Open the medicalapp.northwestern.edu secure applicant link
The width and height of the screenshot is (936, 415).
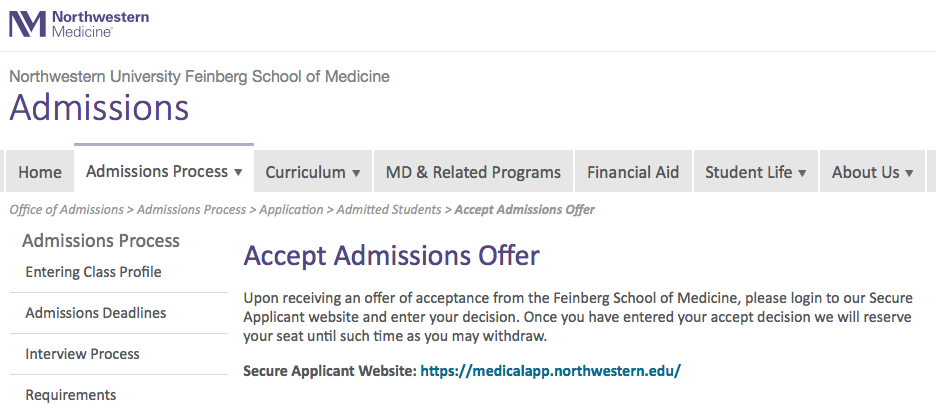point(550,371)
